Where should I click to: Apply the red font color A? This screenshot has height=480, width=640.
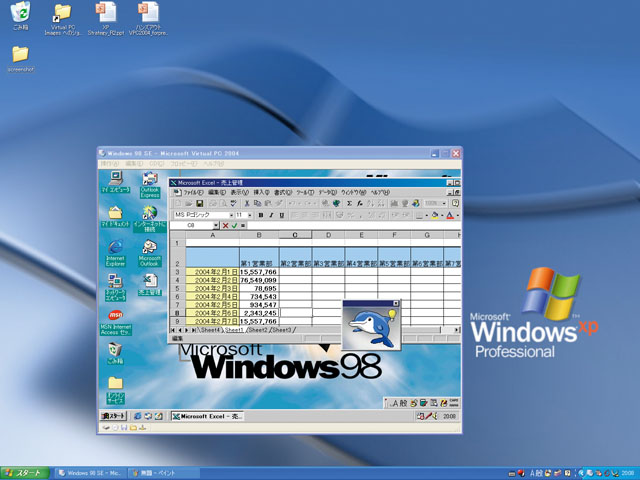click(450, 215)
